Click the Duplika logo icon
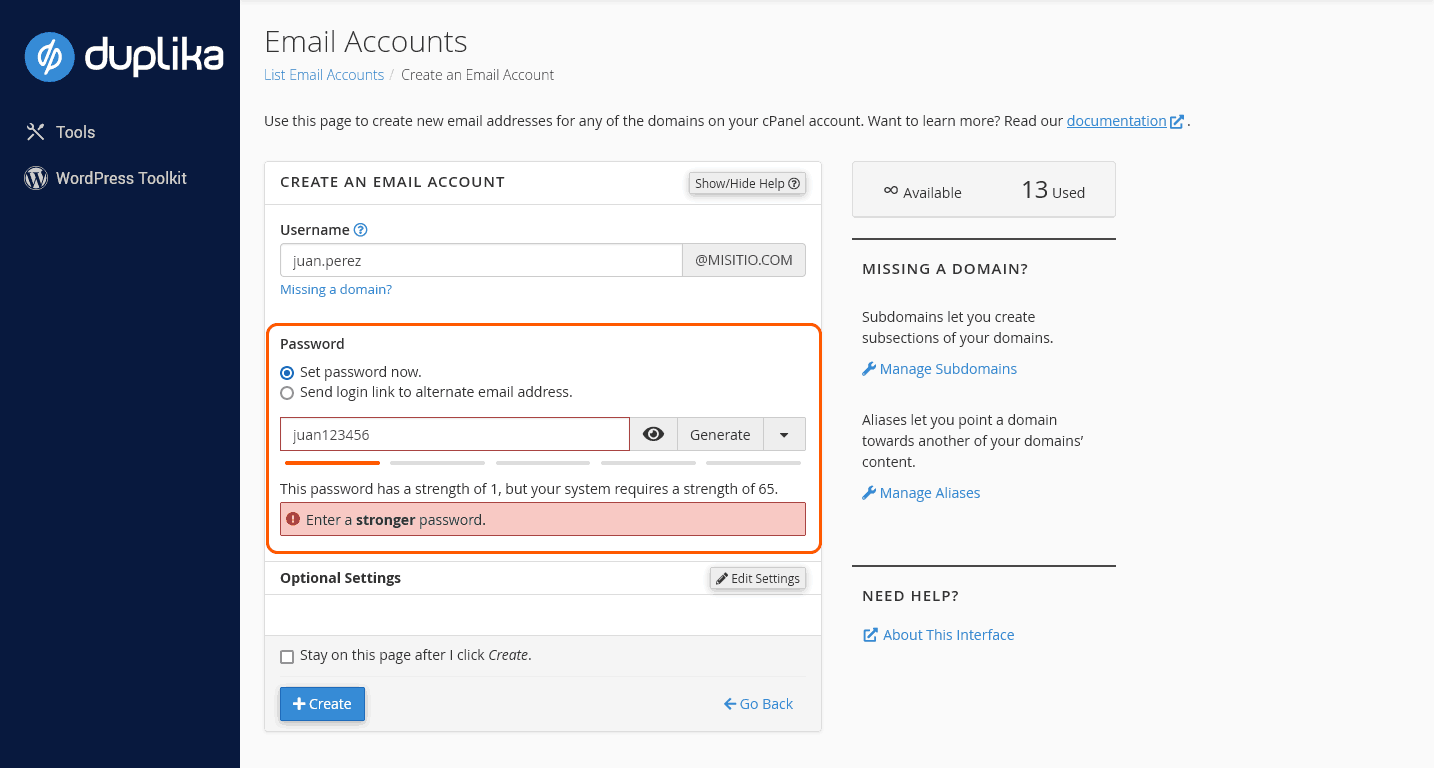 (50, 56)
